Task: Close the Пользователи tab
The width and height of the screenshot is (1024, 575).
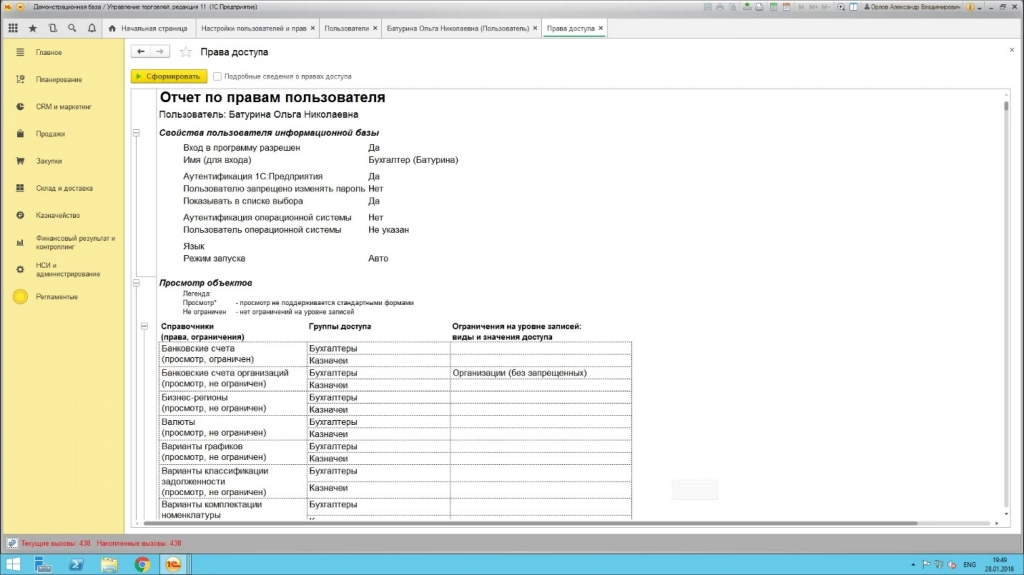Action: click(x=375, y=28)
